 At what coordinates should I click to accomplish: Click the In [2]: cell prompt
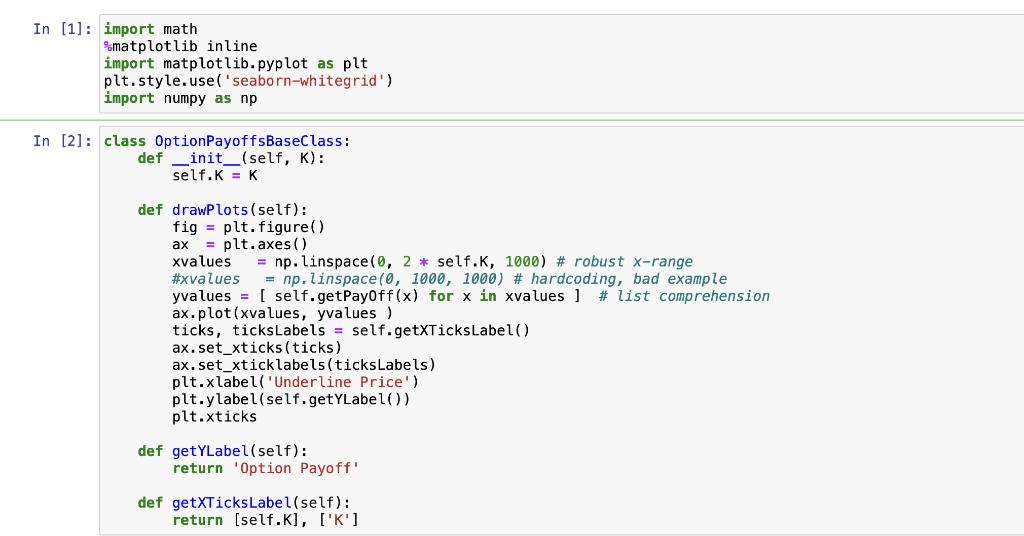point(63,141)
